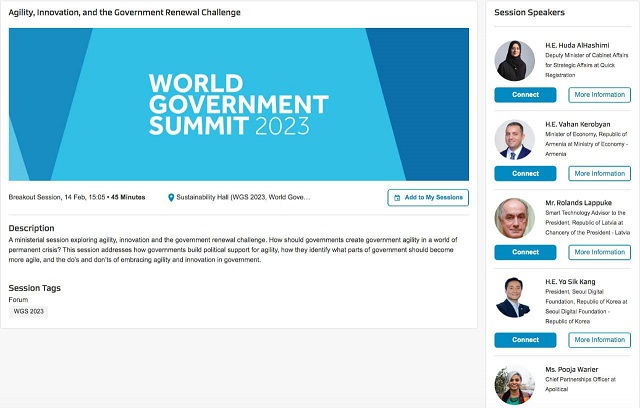Click the Session Speakers heading

click(x=529, y=13)
